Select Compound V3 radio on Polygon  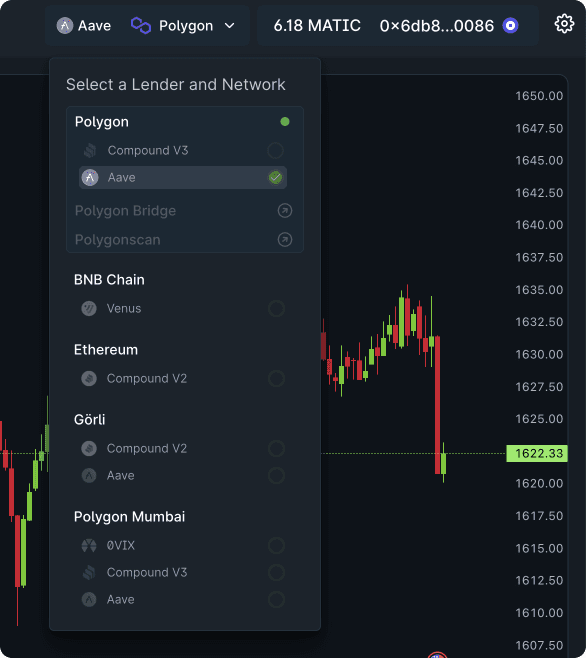[x=275, y=150]
